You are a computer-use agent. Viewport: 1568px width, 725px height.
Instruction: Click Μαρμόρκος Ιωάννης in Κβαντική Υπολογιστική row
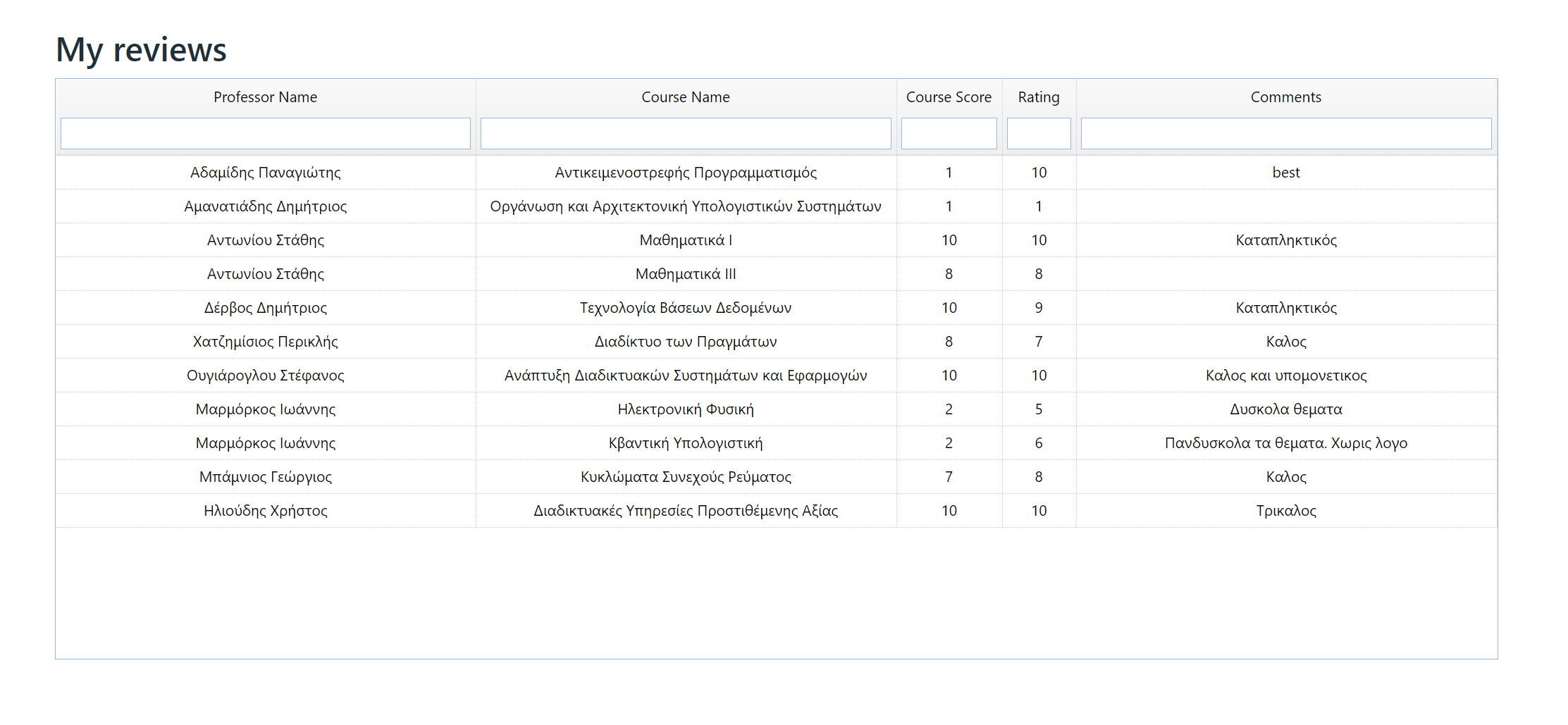(266, 443)
